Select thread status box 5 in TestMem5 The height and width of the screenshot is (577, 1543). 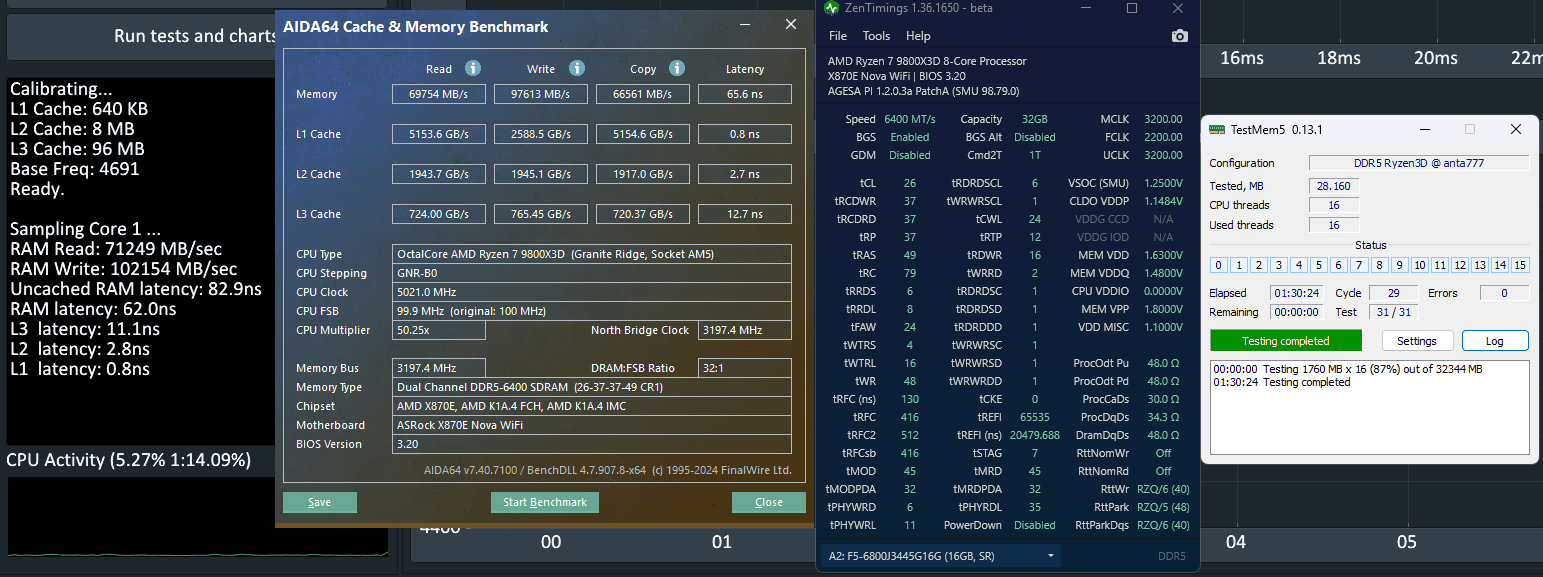point(1319,265)
